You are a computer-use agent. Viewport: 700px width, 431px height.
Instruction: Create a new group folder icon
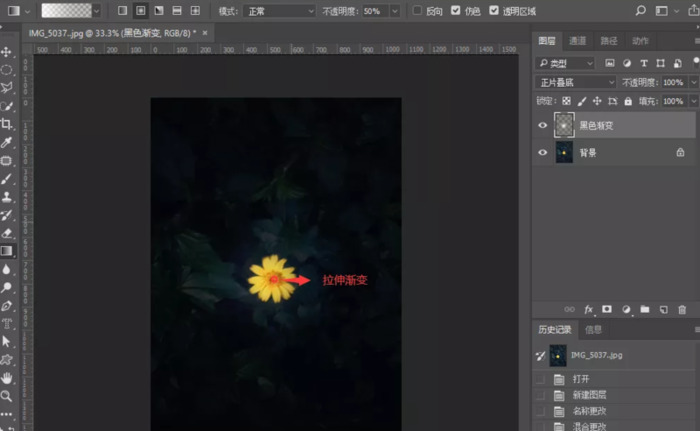tap(645, 309)
